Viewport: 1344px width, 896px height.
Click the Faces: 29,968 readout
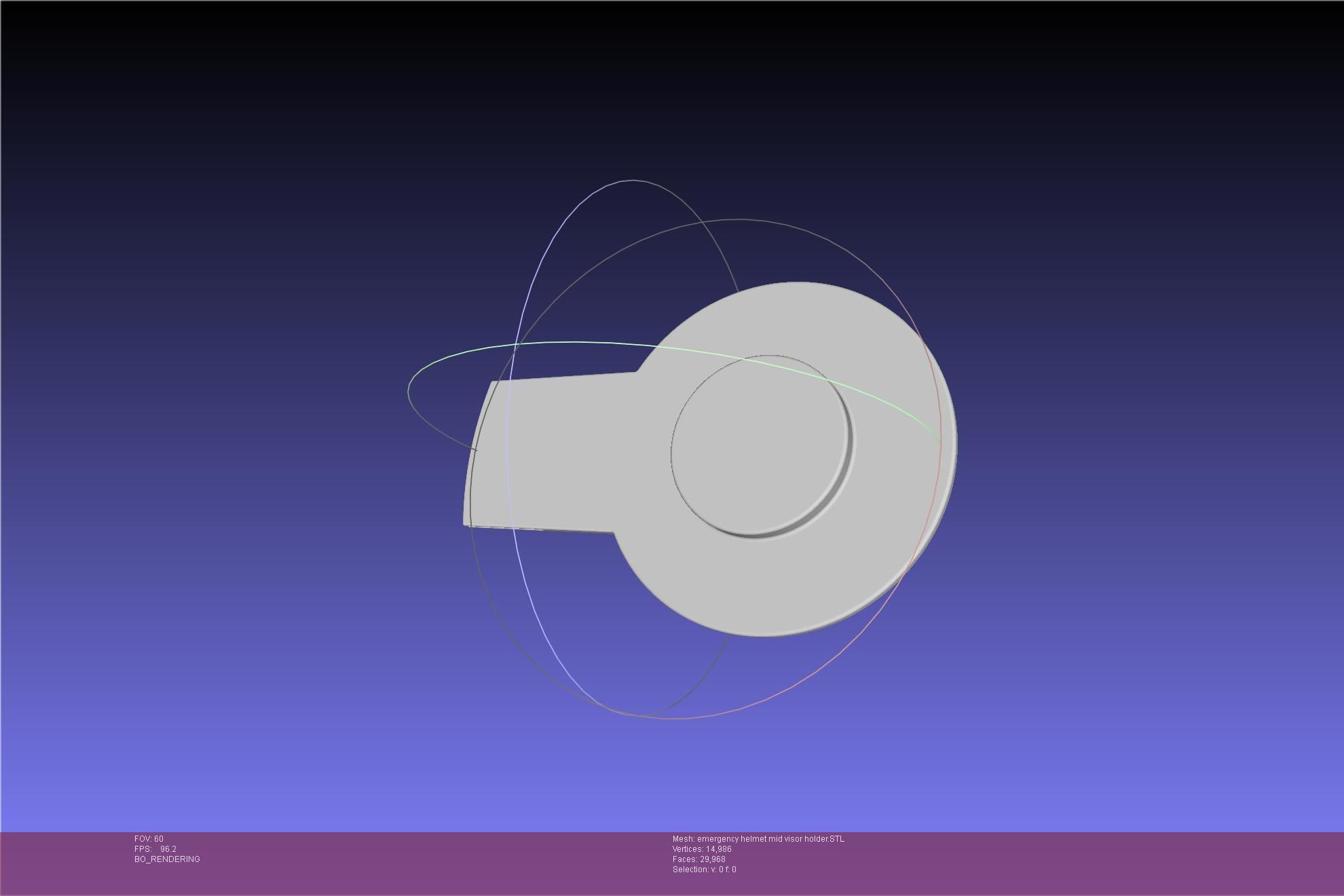tap(698, 859)
